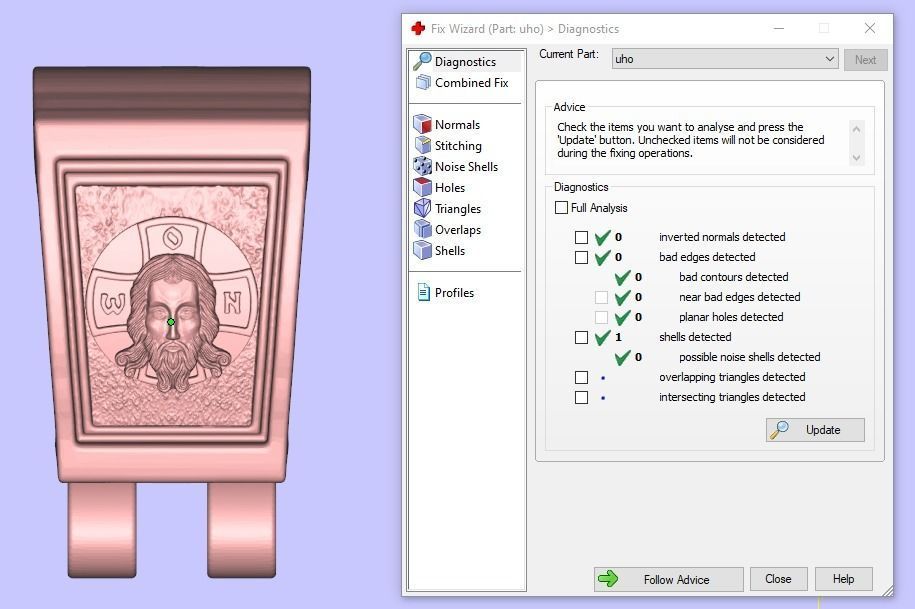
Task: Click the 'bad contours detected' text
Action: click(734, 277)
